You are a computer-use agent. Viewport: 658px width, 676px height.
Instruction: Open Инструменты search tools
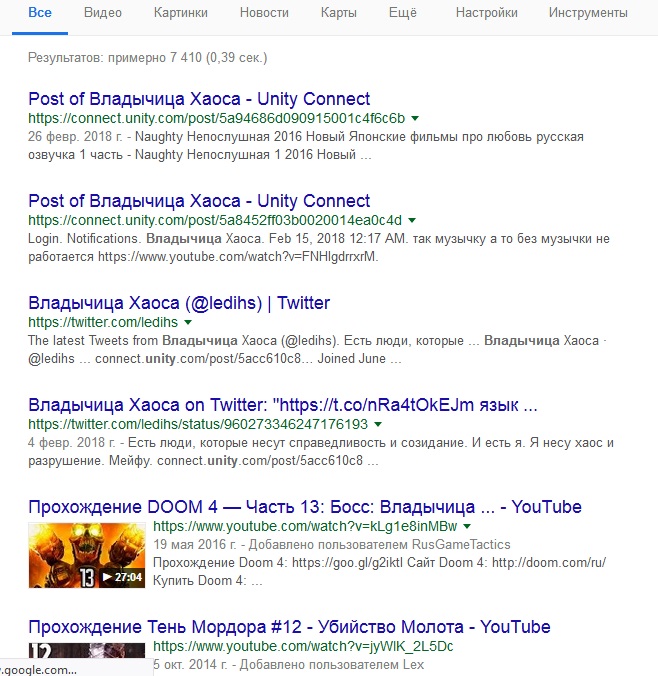[x=588, y=13]
